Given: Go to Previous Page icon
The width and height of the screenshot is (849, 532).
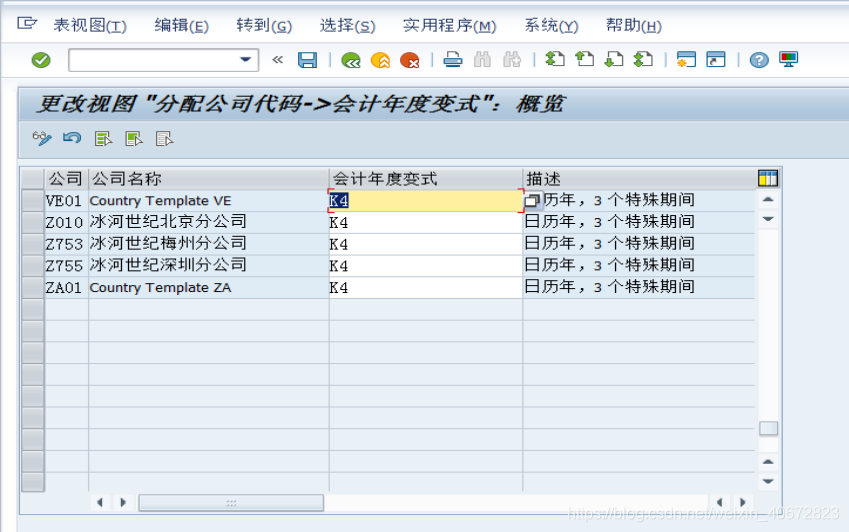Looking at the screenshot, I should 584,59.
